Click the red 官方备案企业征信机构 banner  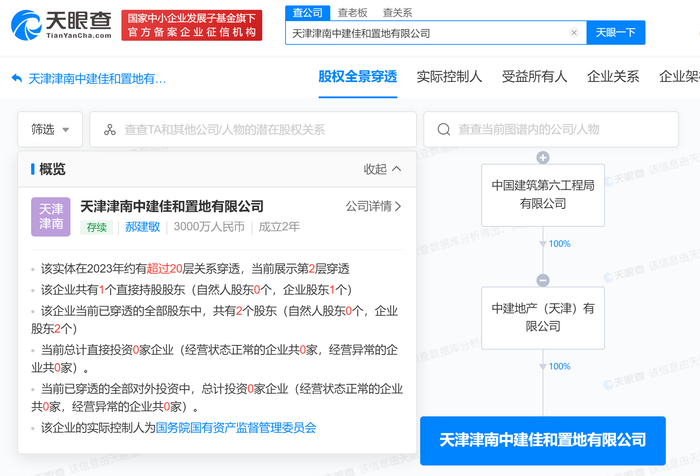pos(192,25)
